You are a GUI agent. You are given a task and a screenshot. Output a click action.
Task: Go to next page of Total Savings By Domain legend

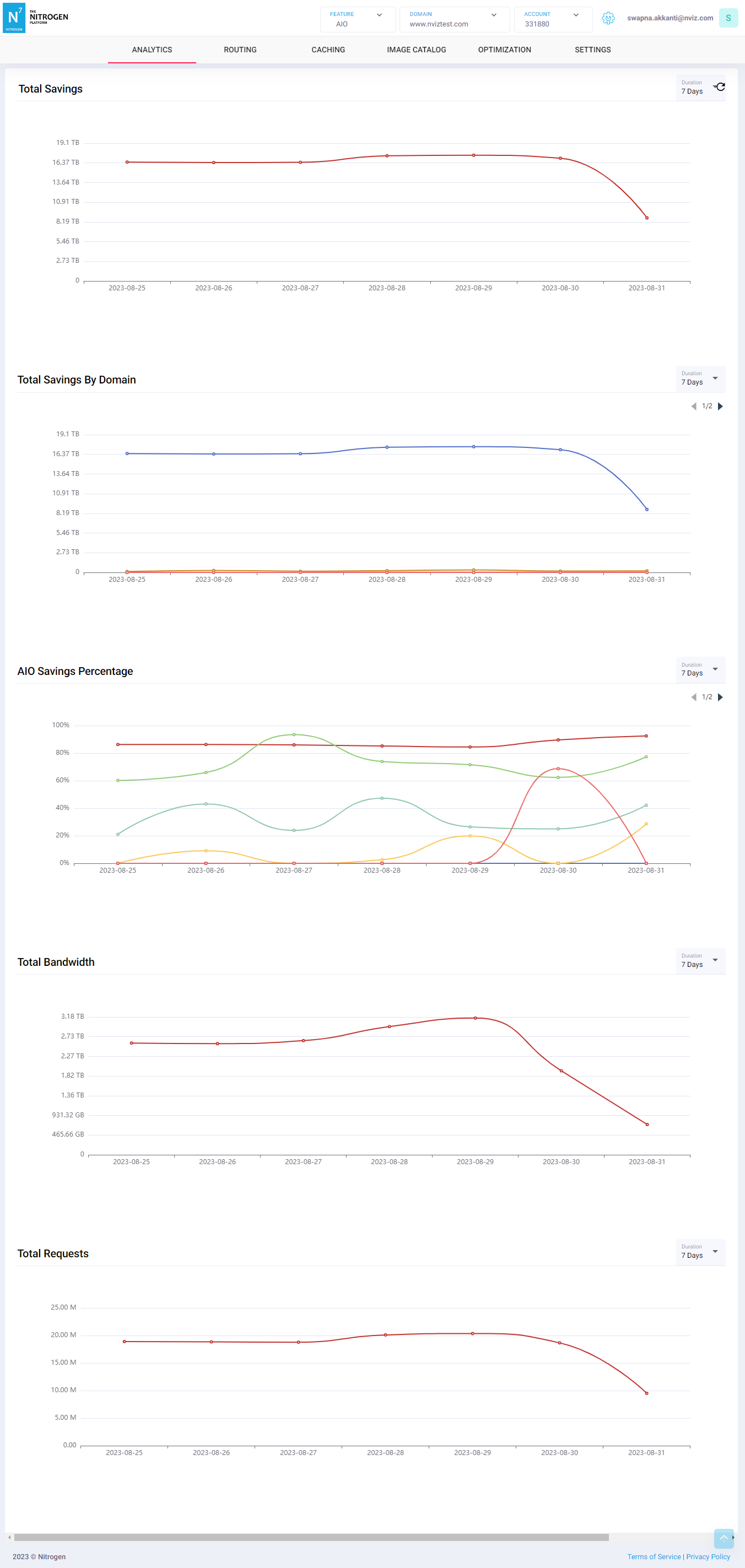point(721,406)
